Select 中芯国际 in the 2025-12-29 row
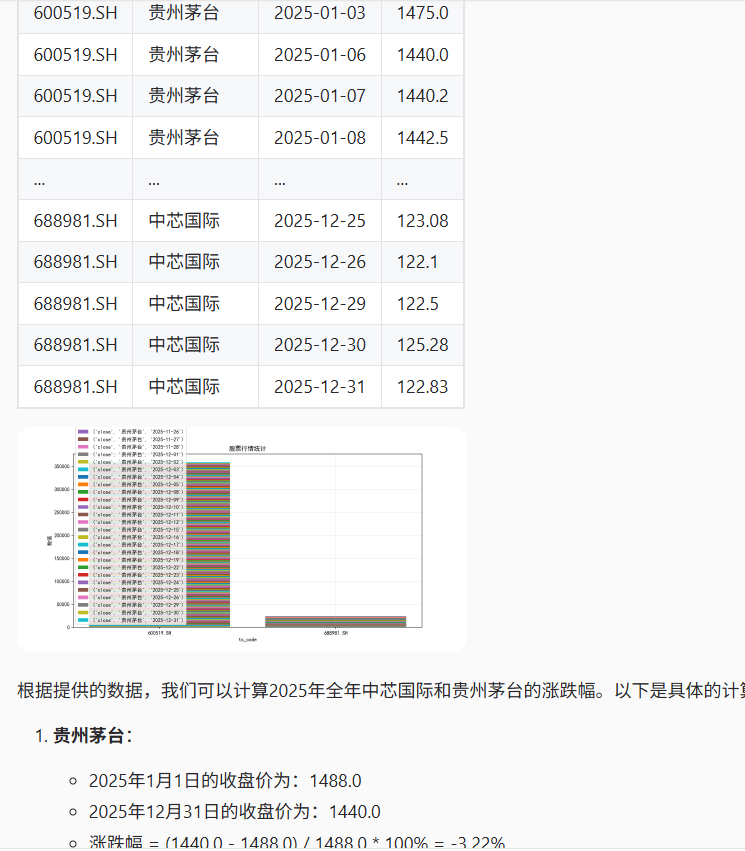 (x=184, y=304)
